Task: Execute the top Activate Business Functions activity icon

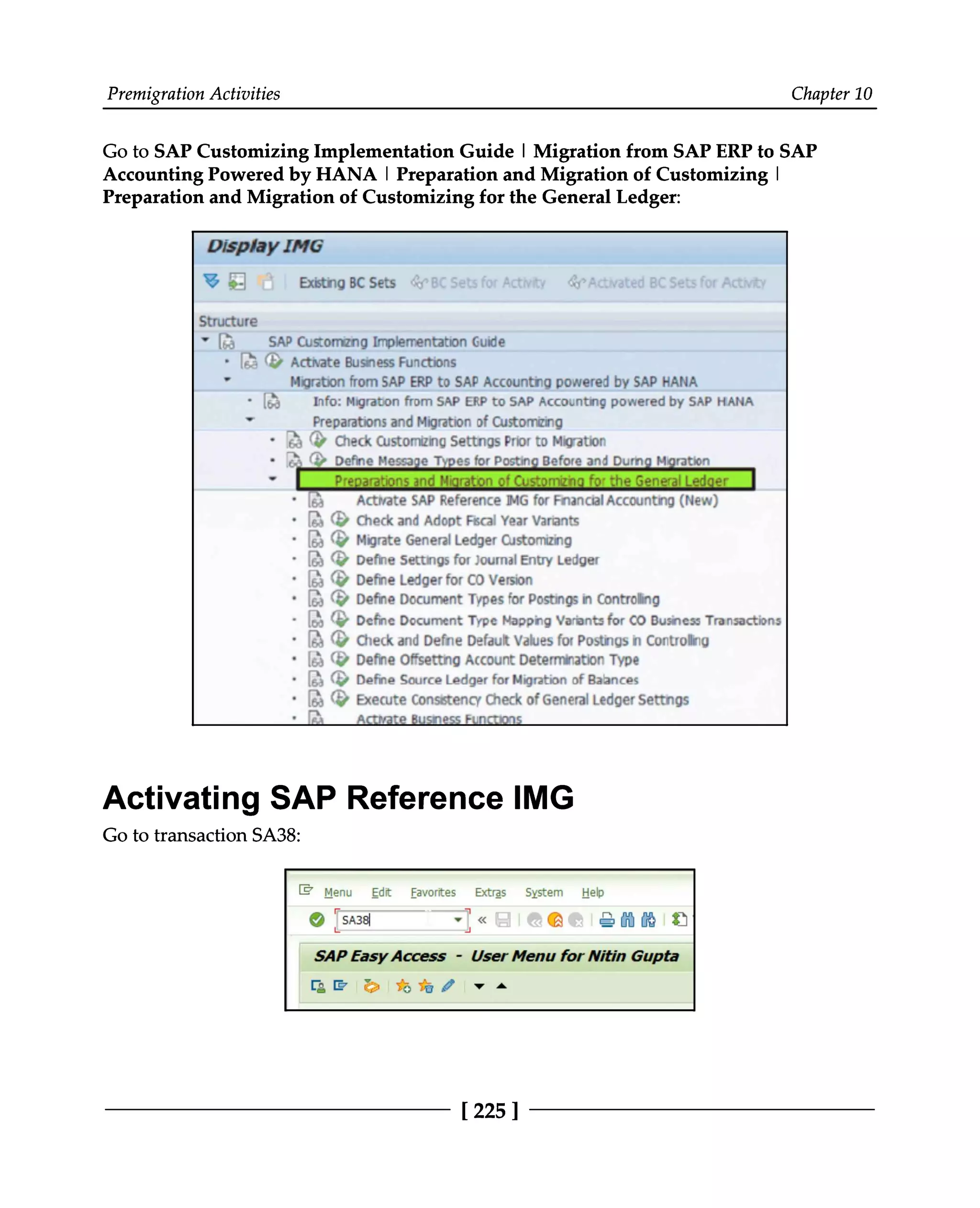Action: pos(274,361)
